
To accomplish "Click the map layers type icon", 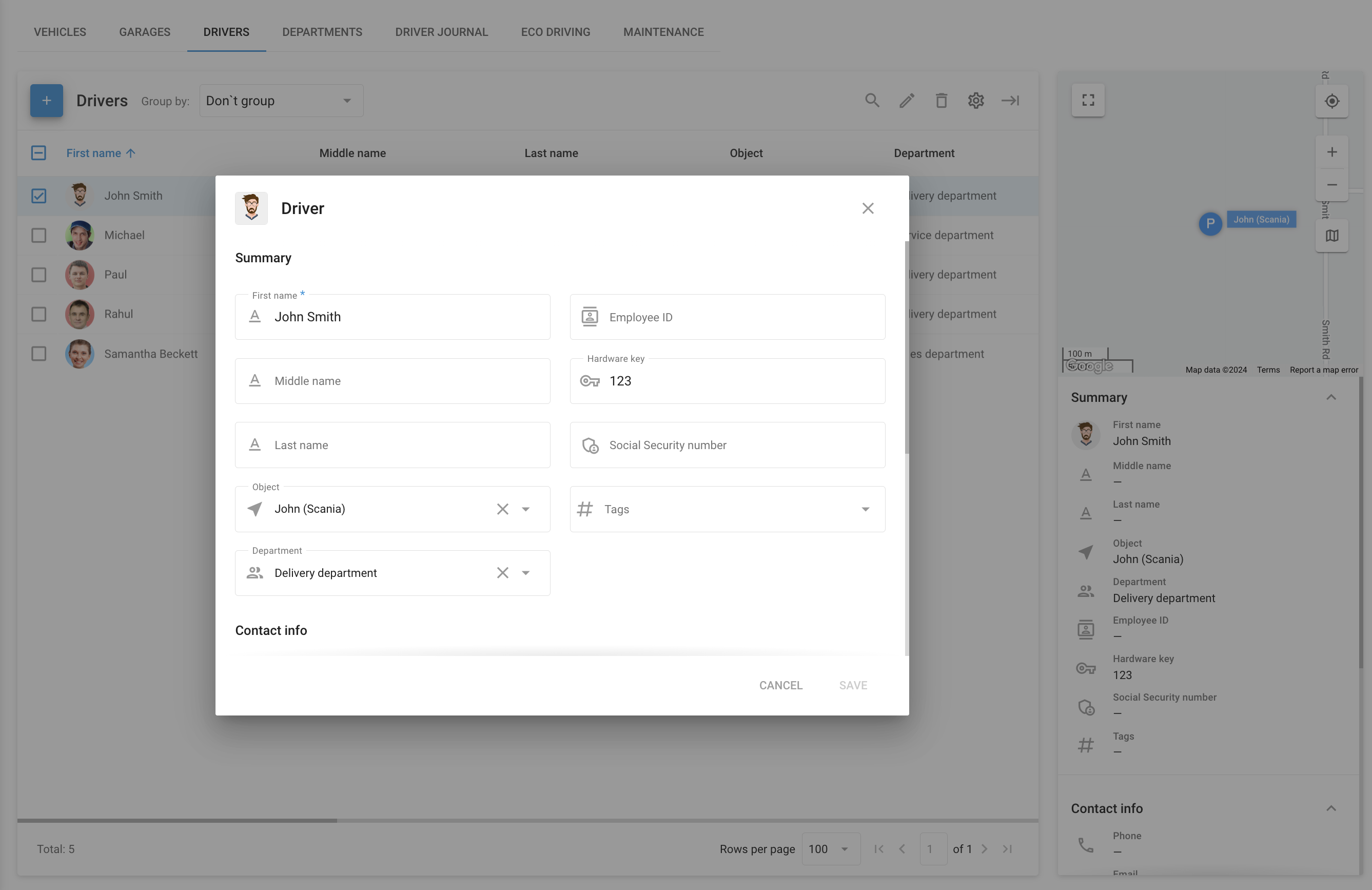I will [1331, 236].
